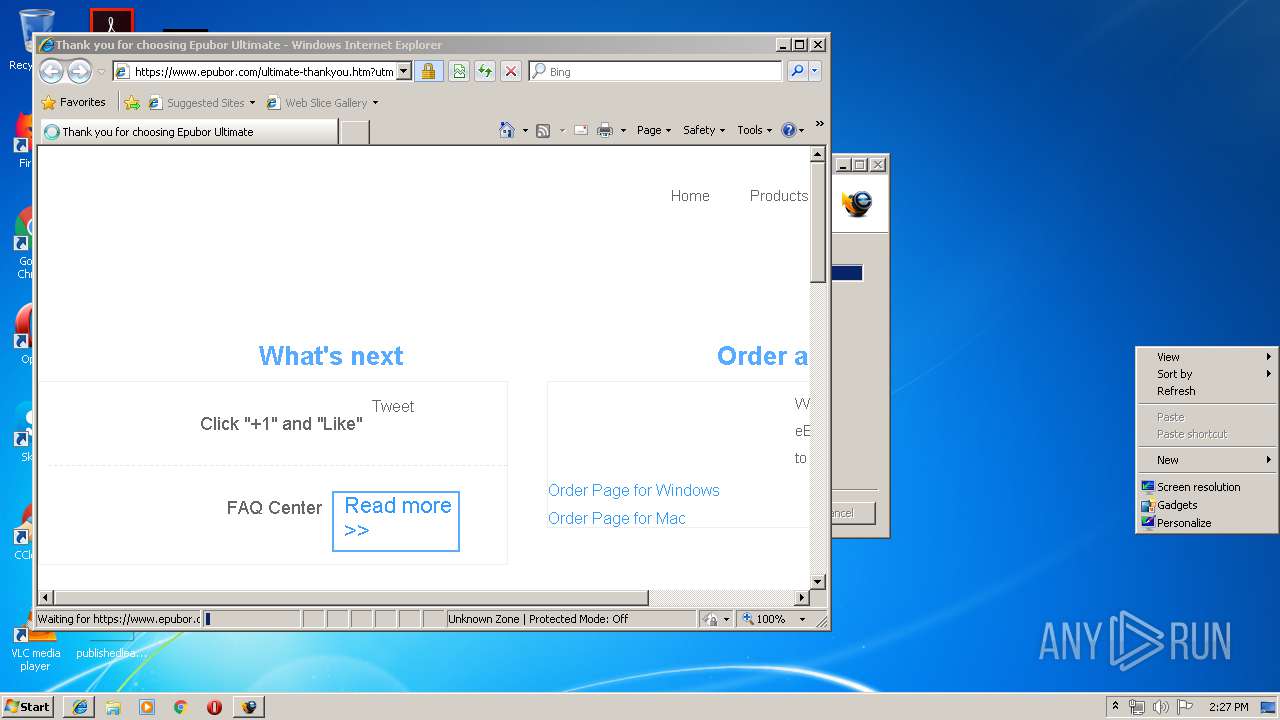This screenshot has height=720, width=1280.
Task: Select Sort by in the context menu
Action: tap(1207, 374)
